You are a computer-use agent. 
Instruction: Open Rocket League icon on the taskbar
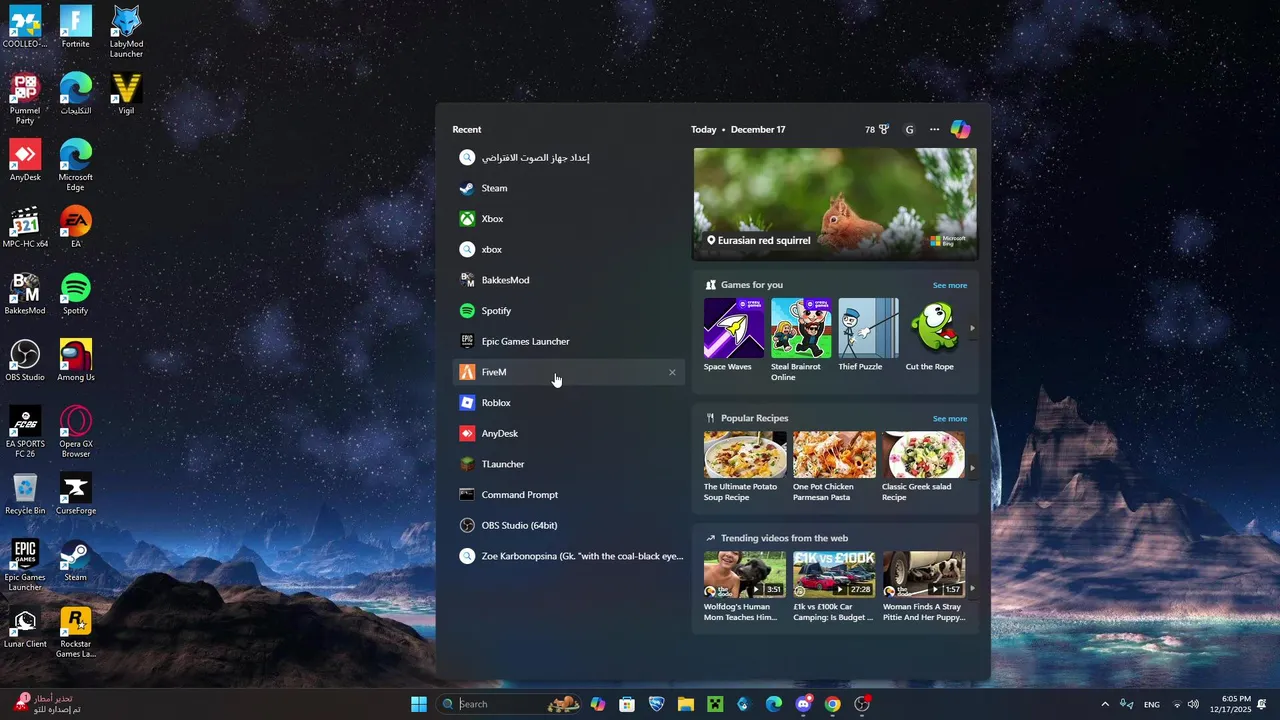[x=656, y=704]
